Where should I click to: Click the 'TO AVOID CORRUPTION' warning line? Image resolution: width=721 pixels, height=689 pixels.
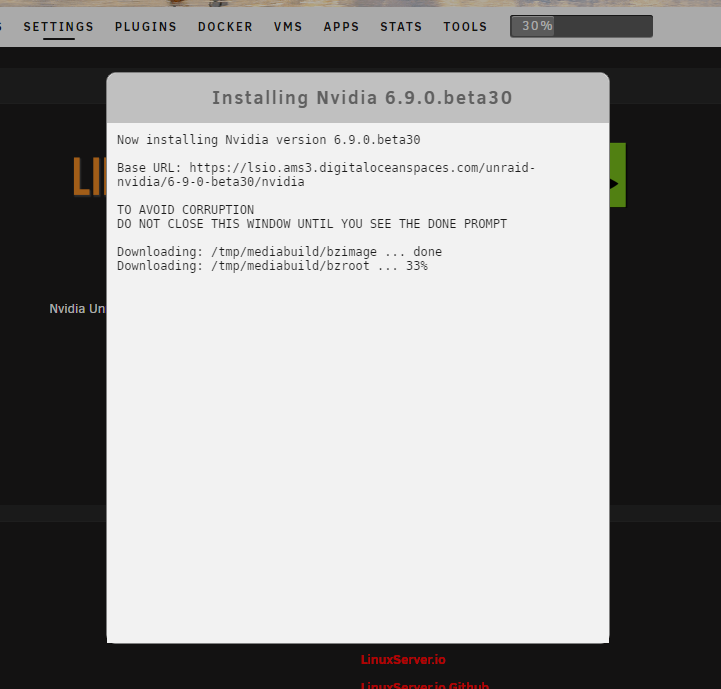click(x=185, y=210)
